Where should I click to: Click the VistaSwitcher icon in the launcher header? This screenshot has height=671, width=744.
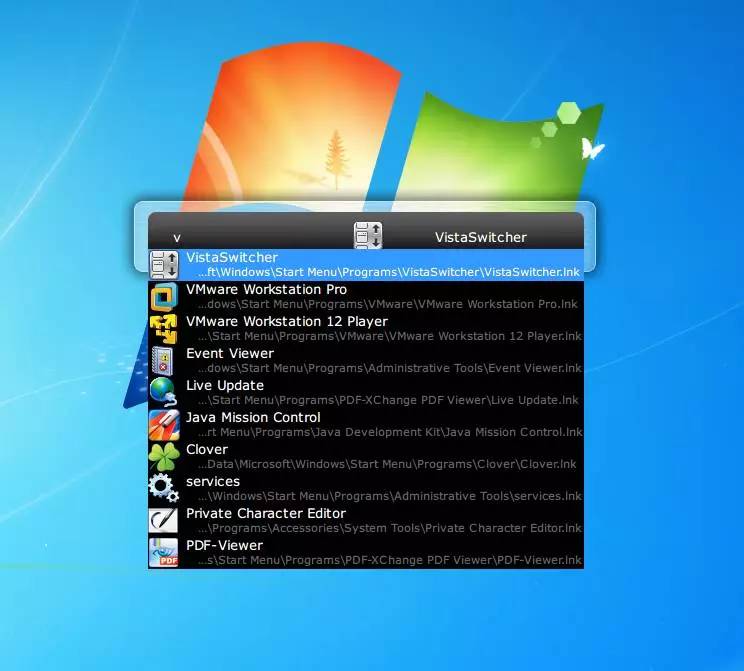click(368, 235)
